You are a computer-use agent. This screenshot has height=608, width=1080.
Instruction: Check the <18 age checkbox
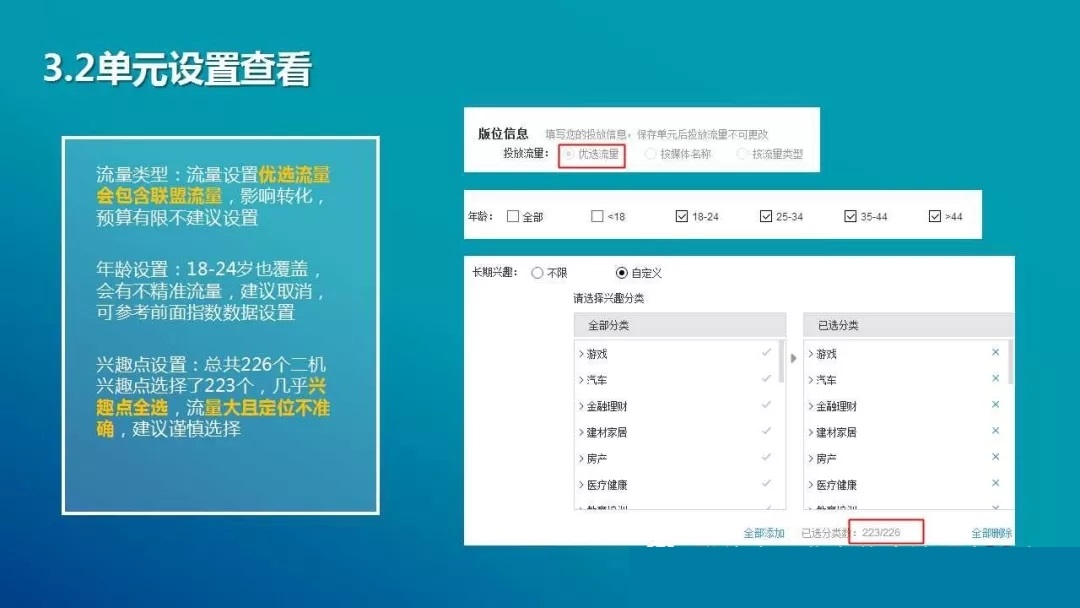point(597,216)
